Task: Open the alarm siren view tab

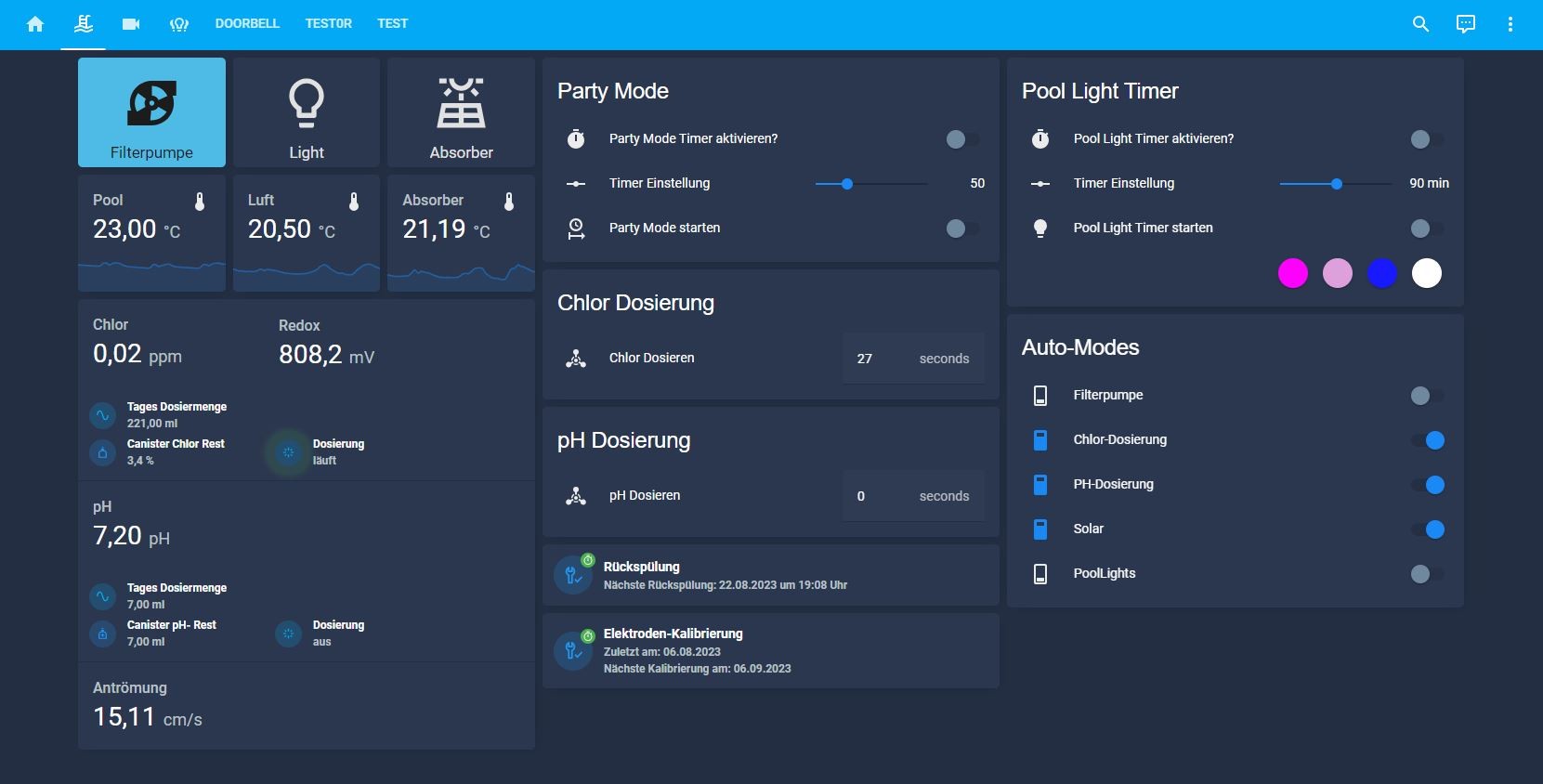Action: coord(179,24)
